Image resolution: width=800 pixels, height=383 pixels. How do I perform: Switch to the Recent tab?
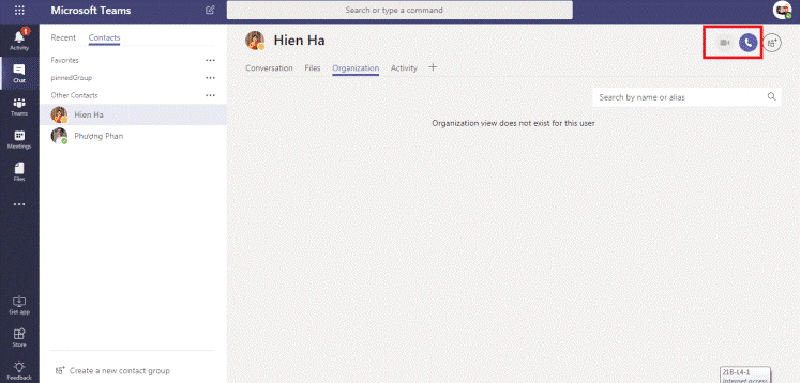(63, 38)
